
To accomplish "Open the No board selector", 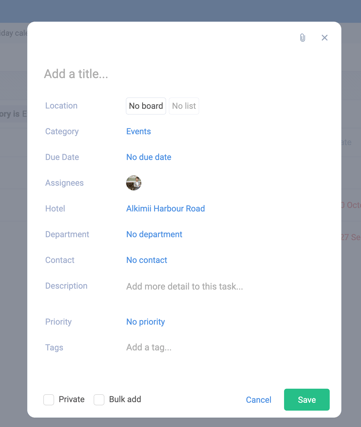I will 146,106.
